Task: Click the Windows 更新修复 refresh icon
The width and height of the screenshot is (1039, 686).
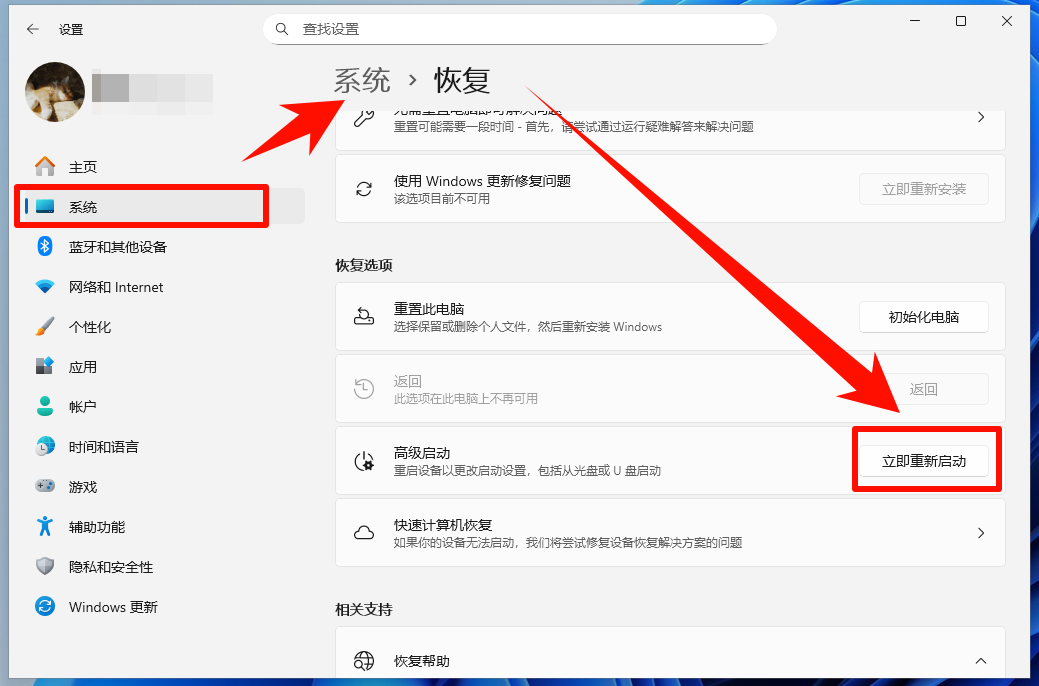Action: (364, 189)
